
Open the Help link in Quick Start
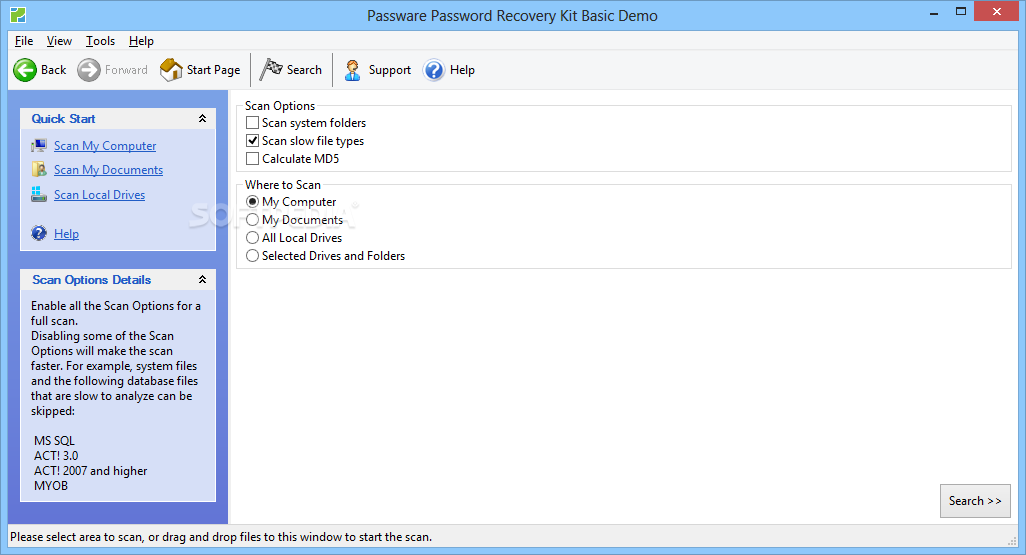coord(66,234)
